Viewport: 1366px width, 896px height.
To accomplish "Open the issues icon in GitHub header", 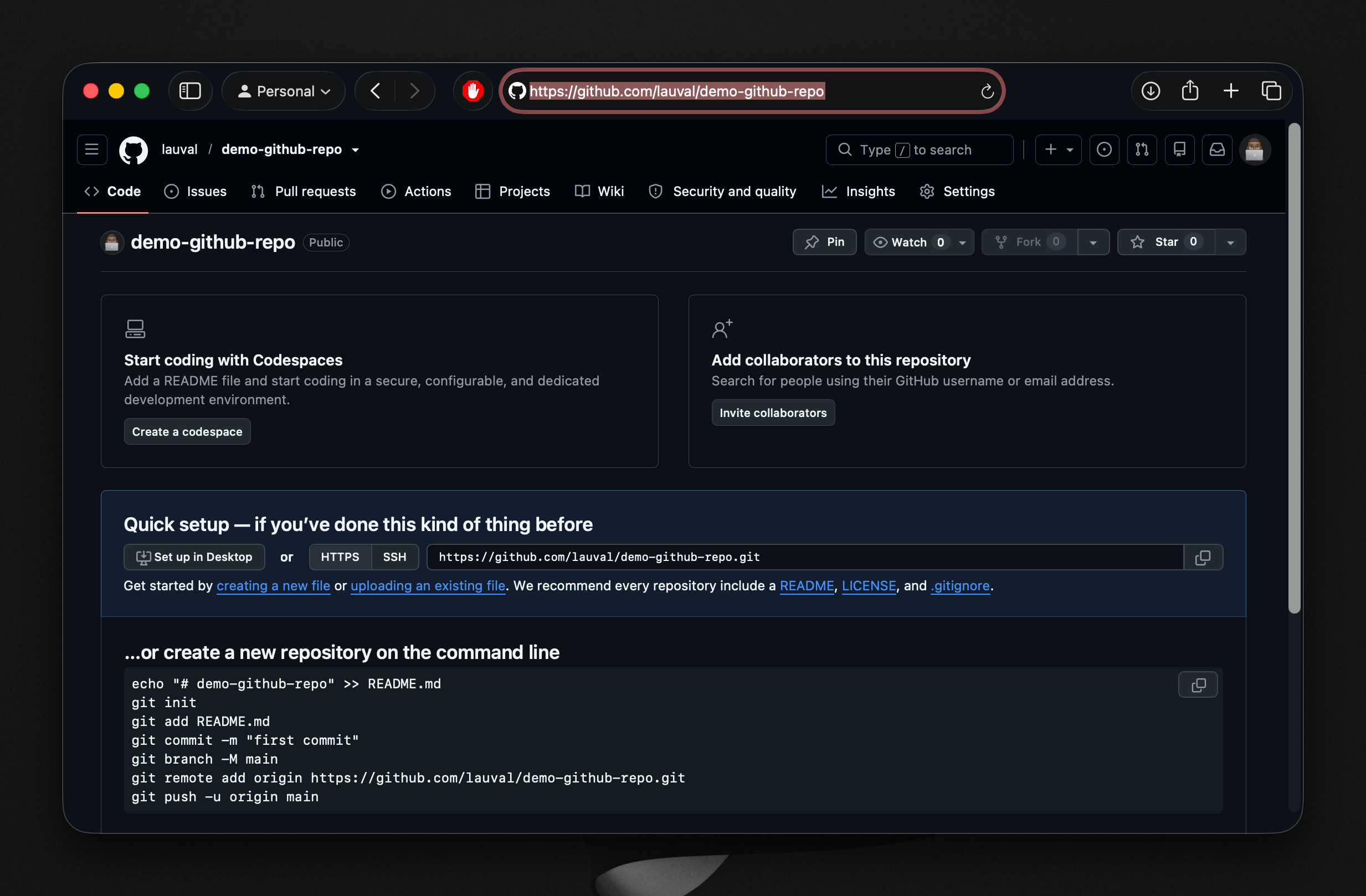I will [1103, 150].
